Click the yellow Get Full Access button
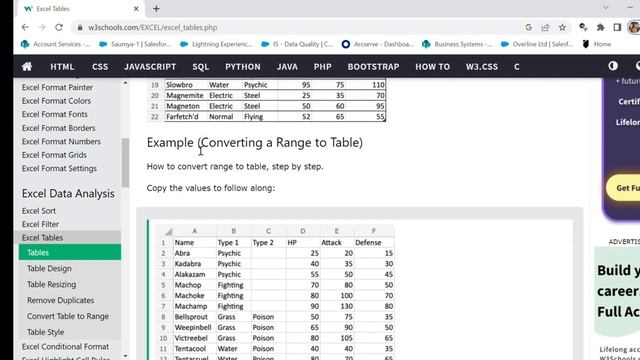This screenshot has height=360, width=640. (623, 188)
